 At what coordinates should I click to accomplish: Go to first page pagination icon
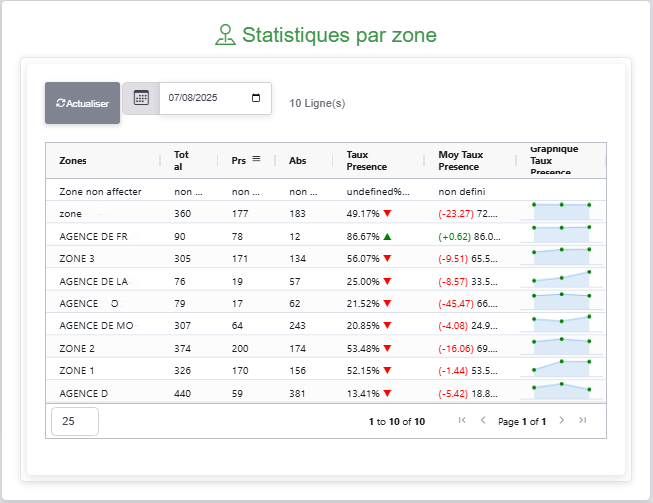462,420
